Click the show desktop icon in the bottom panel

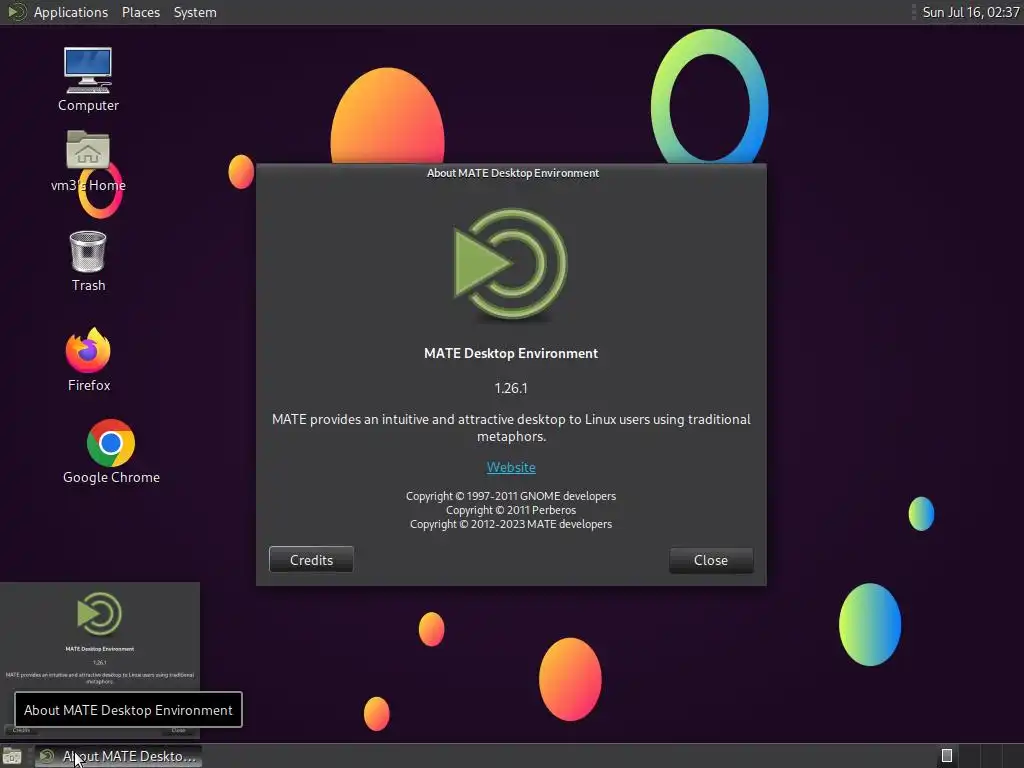click(x=12, y=756)
